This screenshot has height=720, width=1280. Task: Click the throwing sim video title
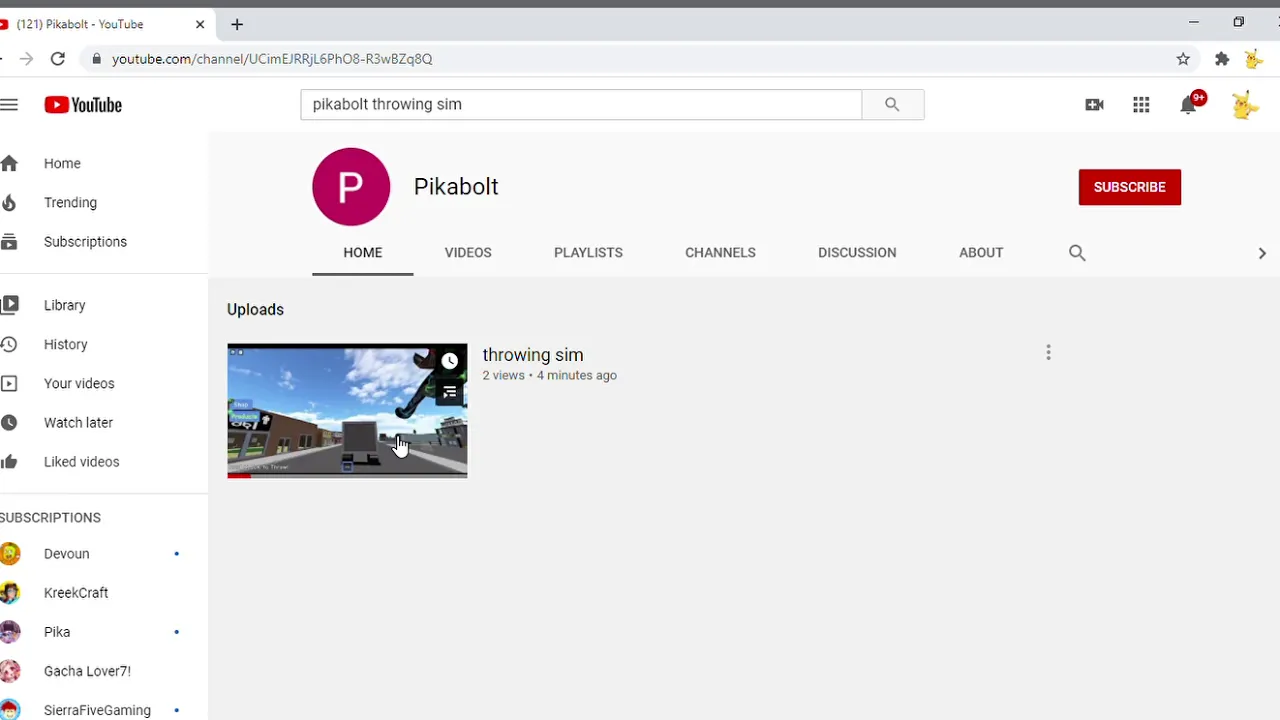[x=533, y=355]
